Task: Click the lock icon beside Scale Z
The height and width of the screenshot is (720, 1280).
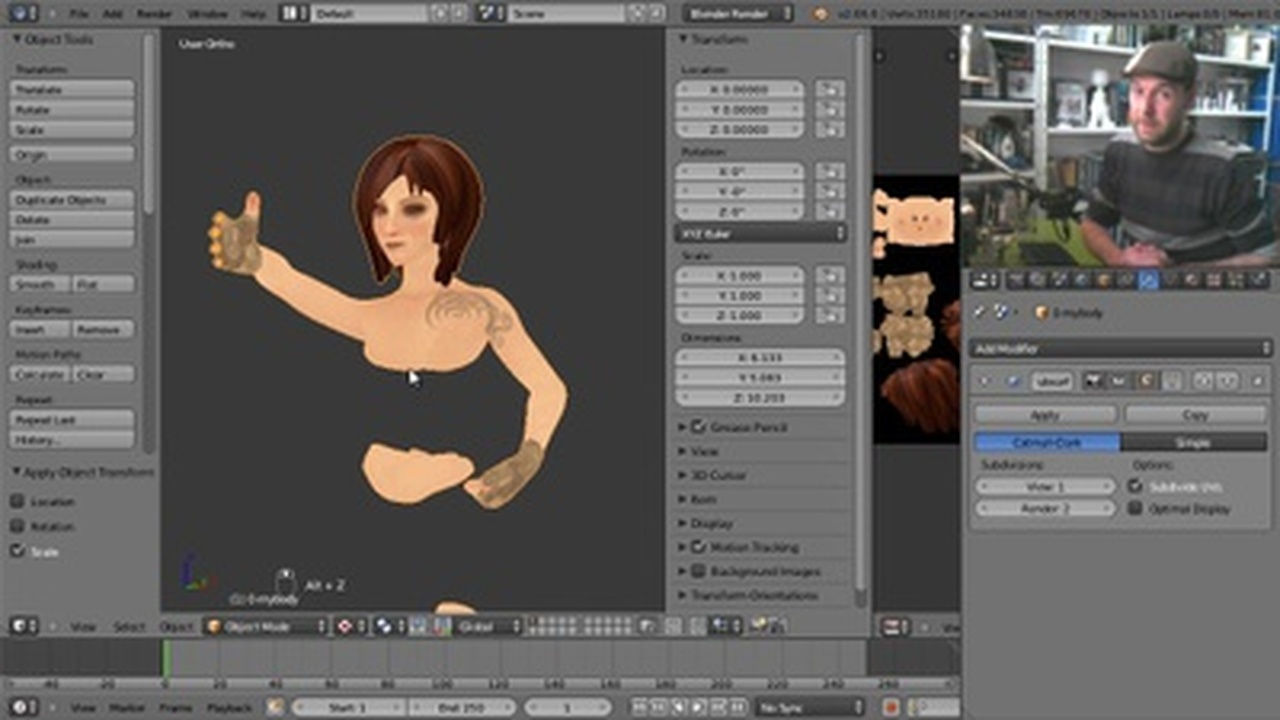Action: point(828,315)
